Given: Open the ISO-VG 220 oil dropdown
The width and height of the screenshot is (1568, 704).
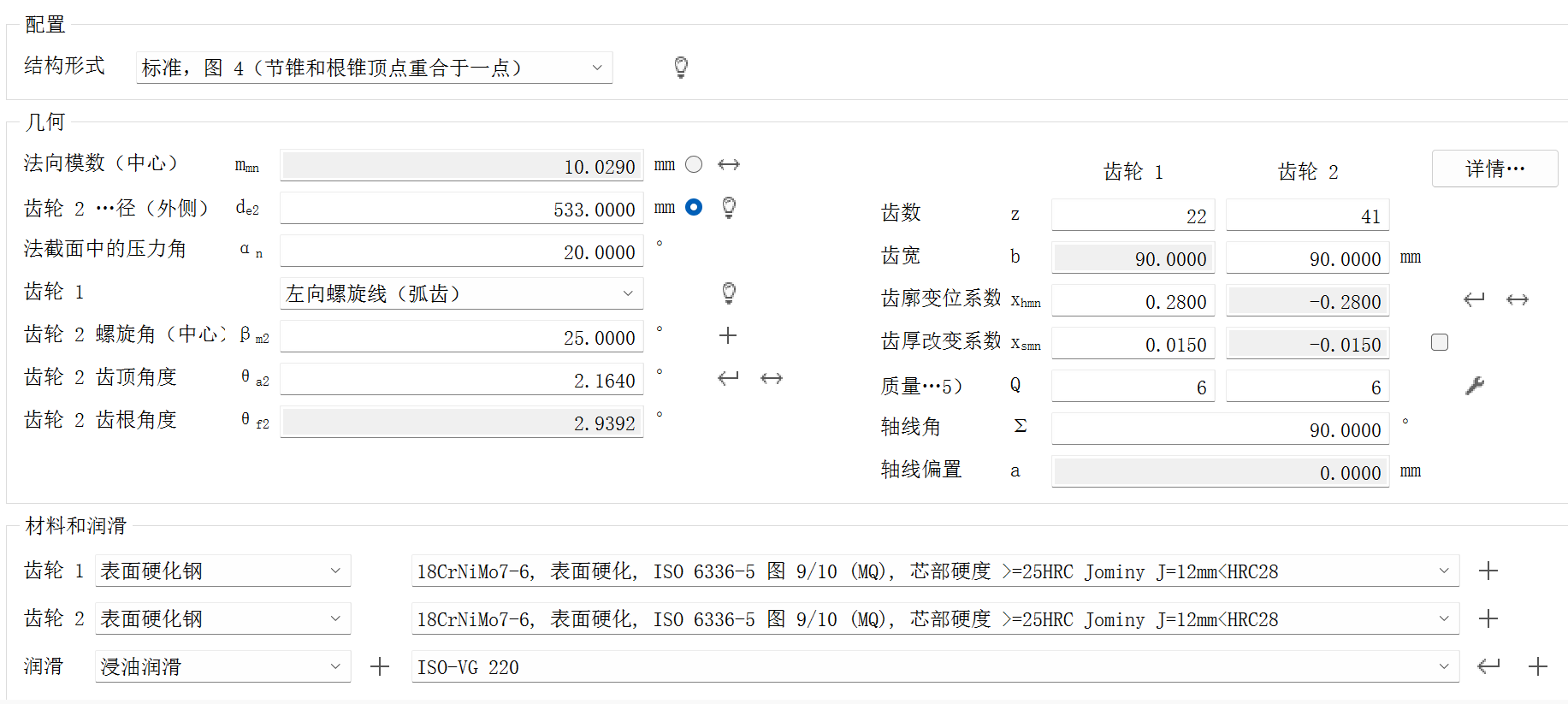Looking at the screenshot, I should [936, 666].
